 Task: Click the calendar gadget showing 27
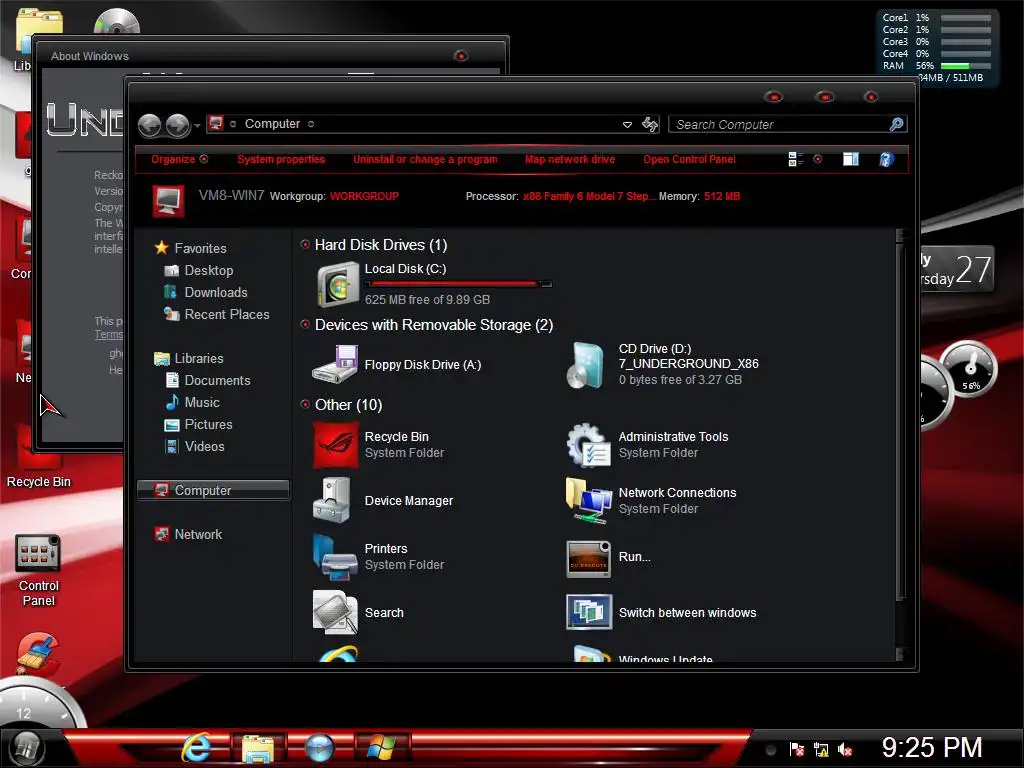coord(957,269)
